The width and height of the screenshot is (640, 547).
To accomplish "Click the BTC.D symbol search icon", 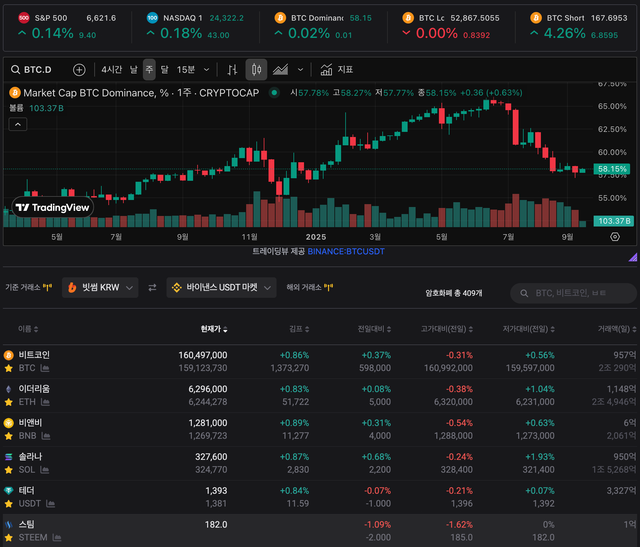I will (16, 70).
